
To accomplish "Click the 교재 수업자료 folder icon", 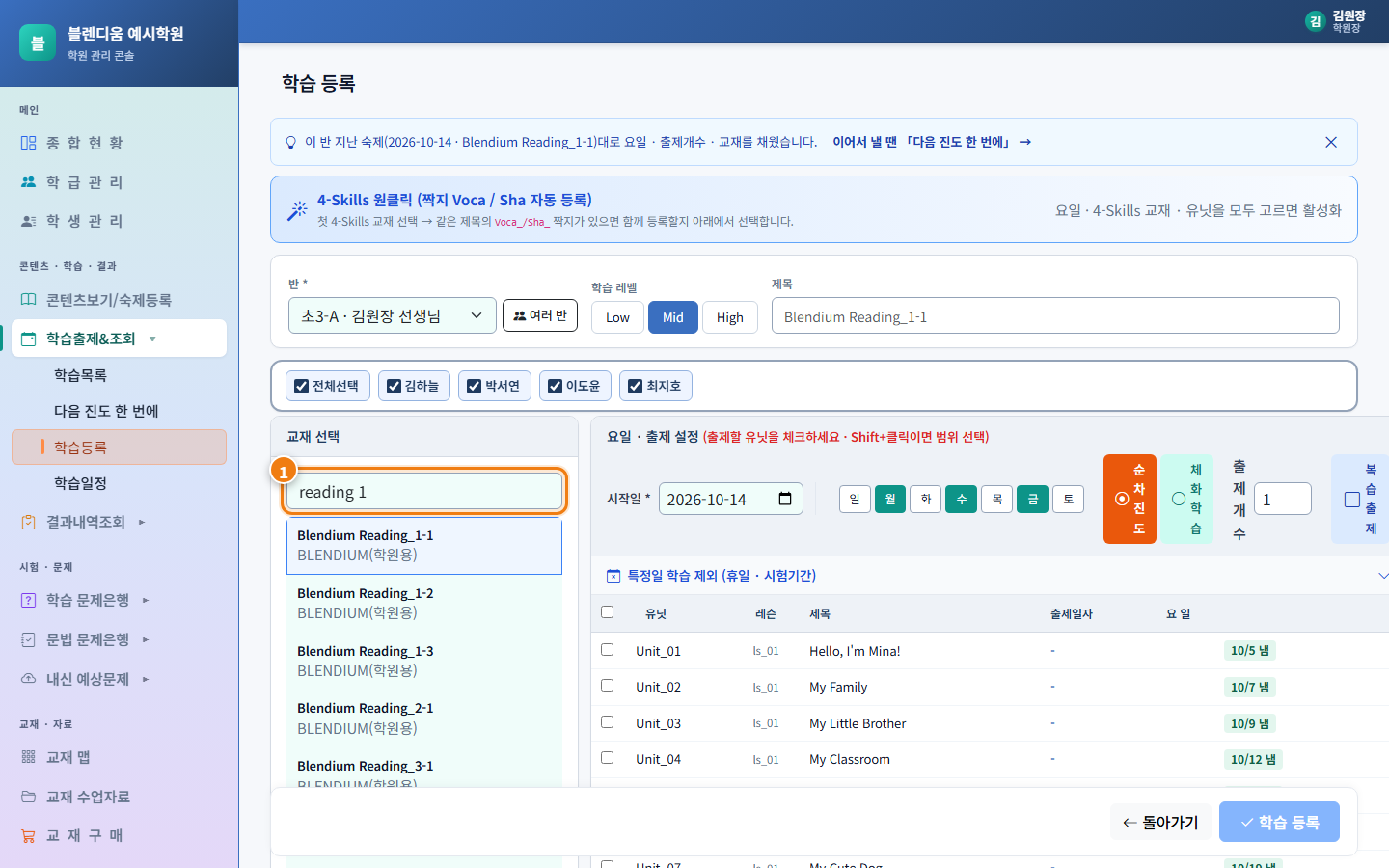I will point(29,797).
